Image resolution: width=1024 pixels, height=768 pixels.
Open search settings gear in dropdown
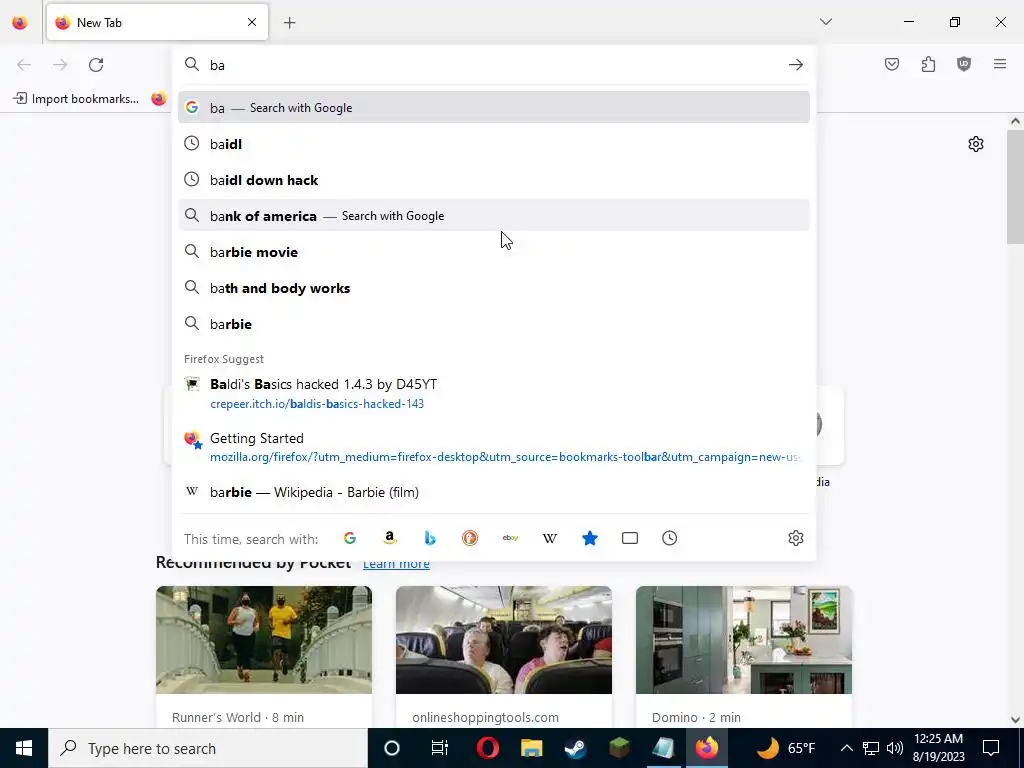[x=795, y=538]
